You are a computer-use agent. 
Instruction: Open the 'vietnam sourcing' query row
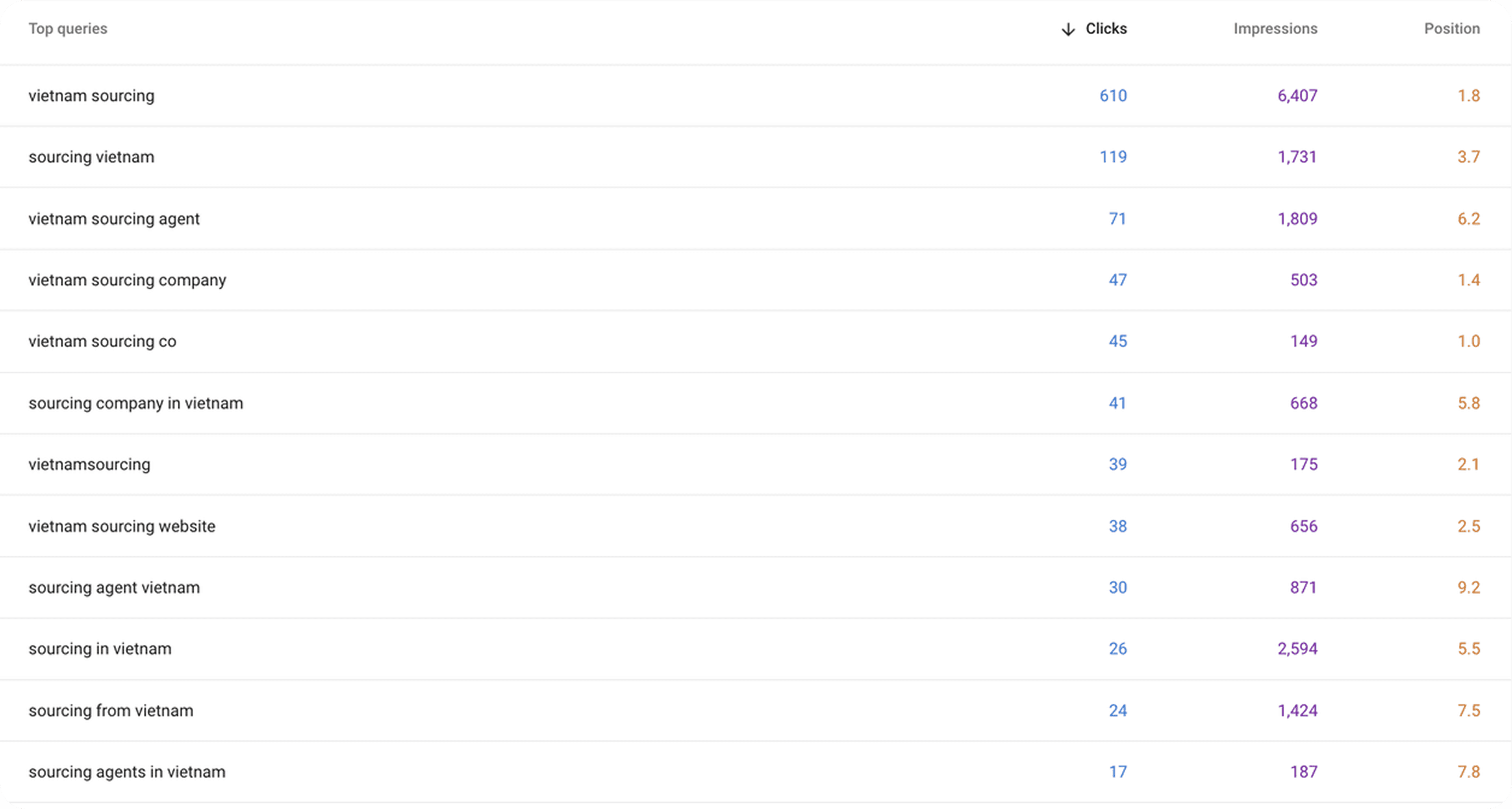click(92, 96)
